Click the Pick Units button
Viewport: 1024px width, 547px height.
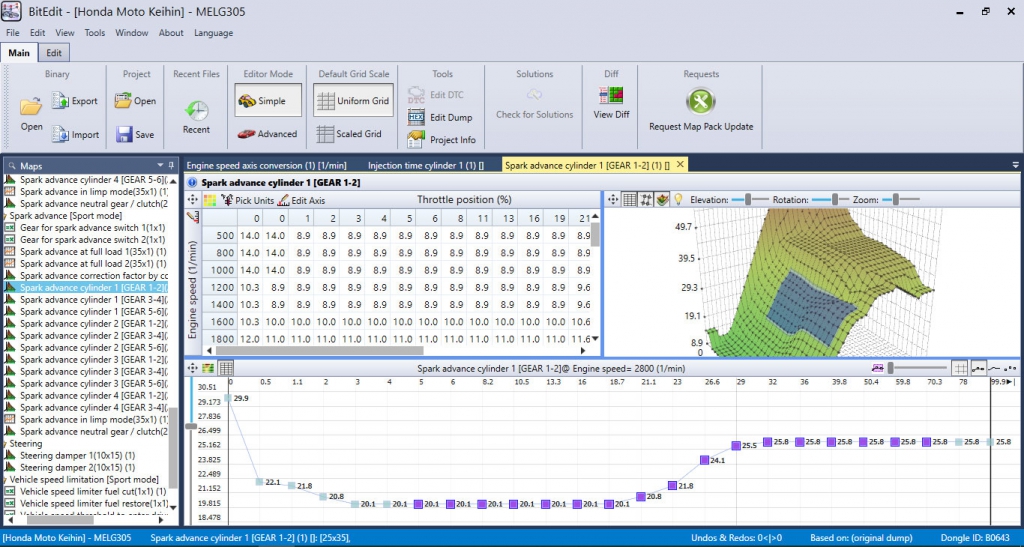tap(248, 200)
